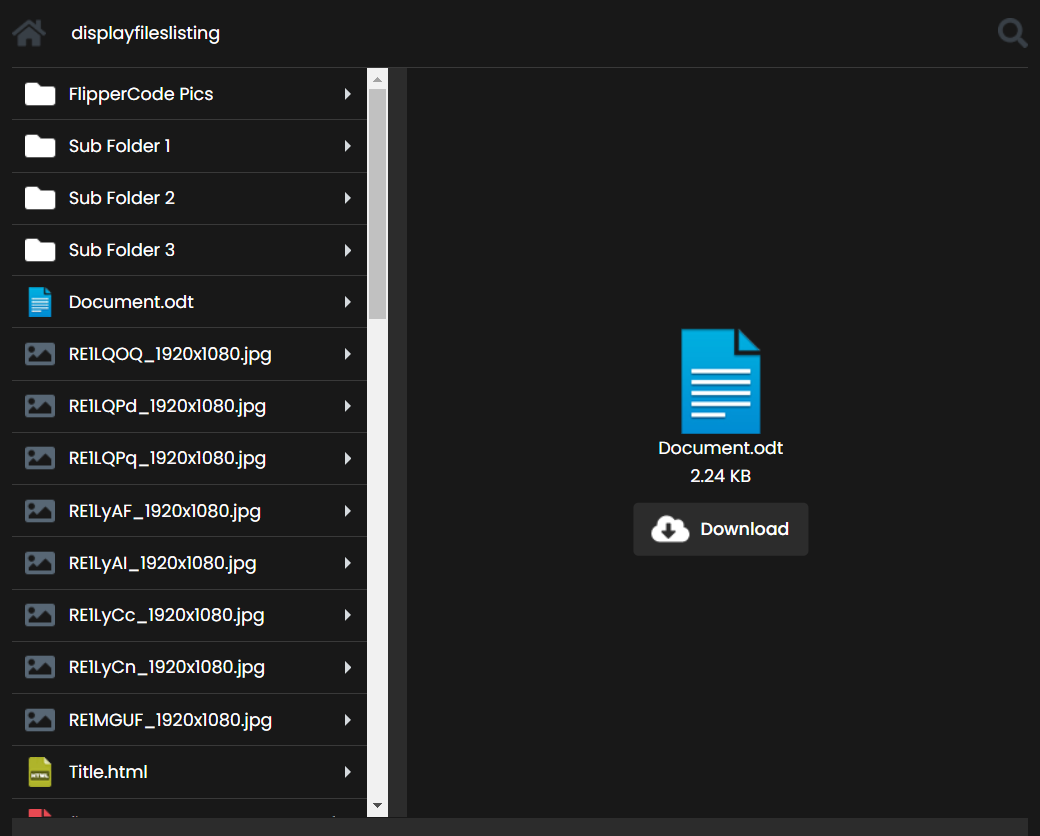Viewport: 1040px width, 836px height.
Task: Select RE1LQPd_1920x1080.jpg in file list
Action: point(167,406)
